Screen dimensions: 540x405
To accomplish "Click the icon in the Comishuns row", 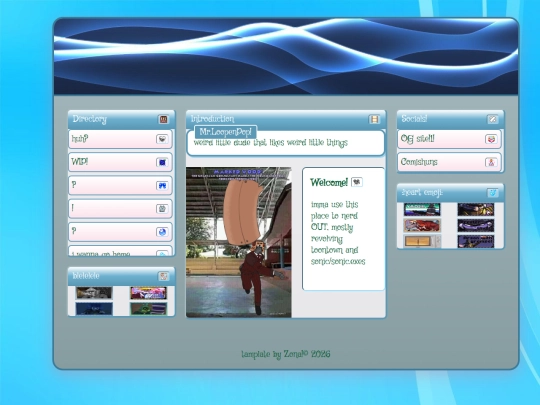I will (491, 162).
